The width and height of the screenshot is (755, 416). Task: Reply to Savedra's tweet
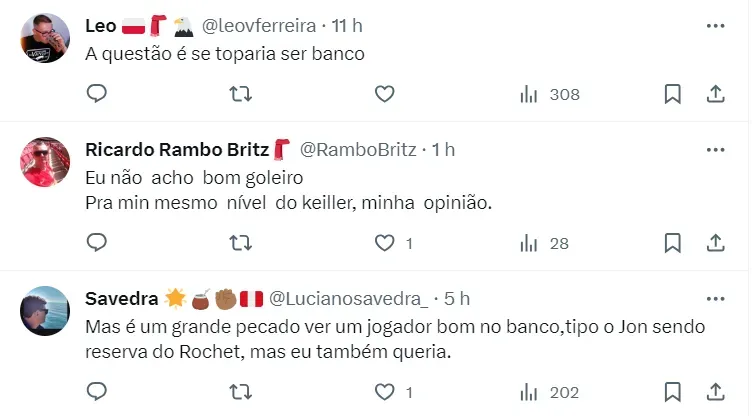97,390
